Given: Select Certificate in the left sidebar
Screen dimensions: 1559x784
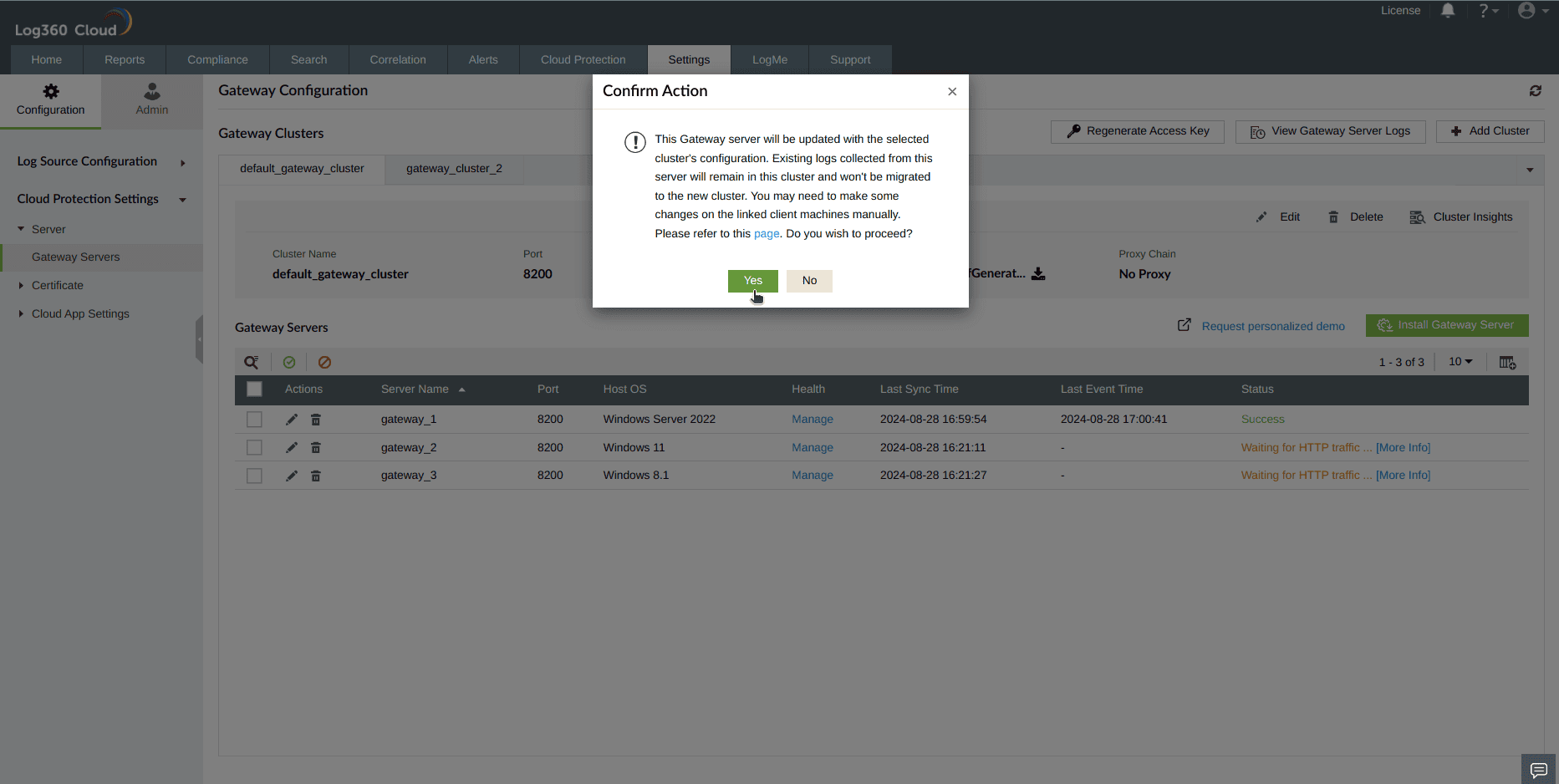Looking at the screenshot, I should click(x=58, y=285).
